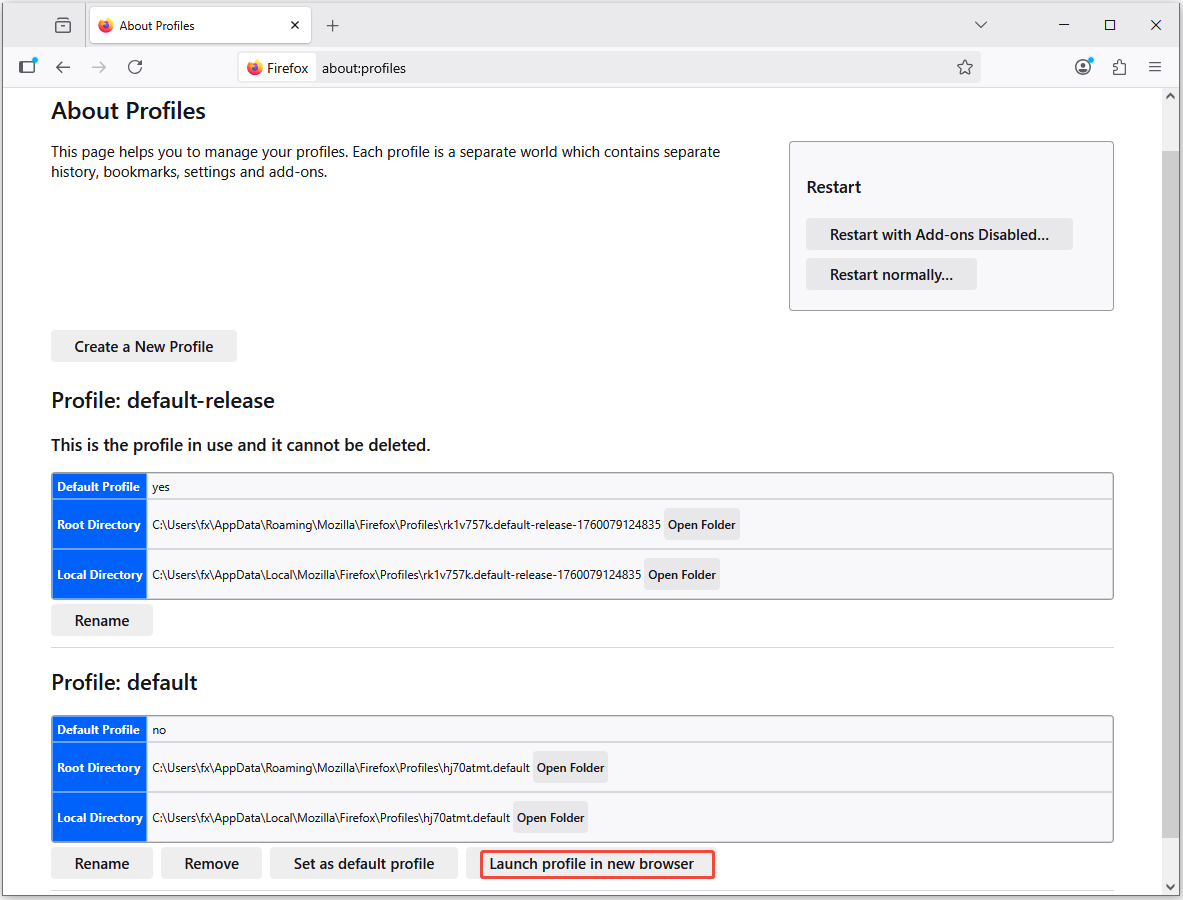Click Create a New Profile
The height and width of the screenshot is (900, 1183).
[143, 346]
